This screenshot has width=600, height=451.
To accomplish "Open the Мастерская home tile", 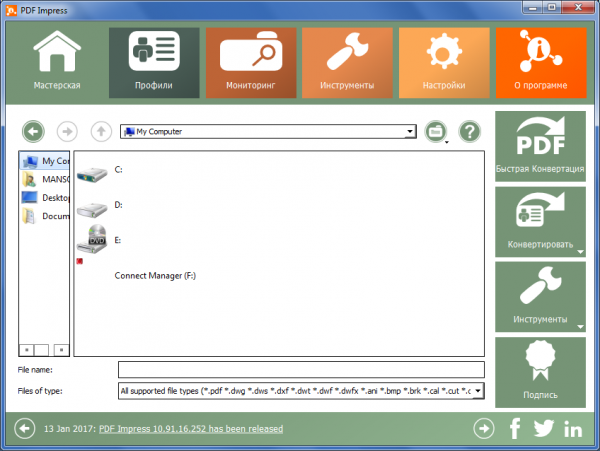I will 57,62.
